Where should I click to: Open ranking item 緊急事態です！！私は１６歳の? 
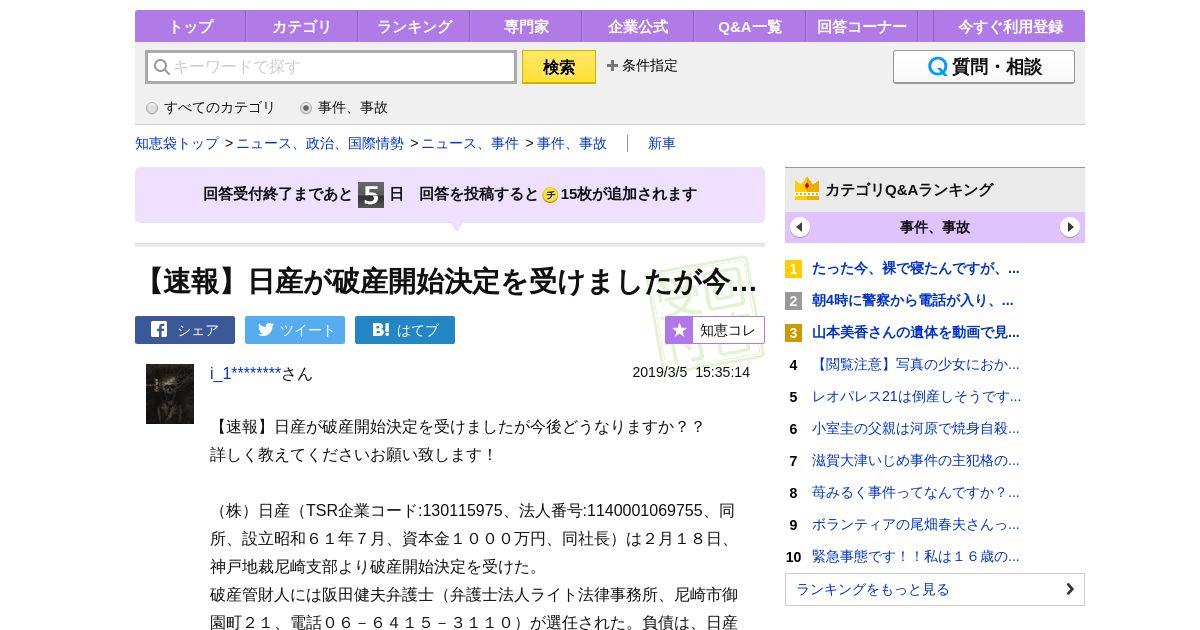tap(916, 556)
